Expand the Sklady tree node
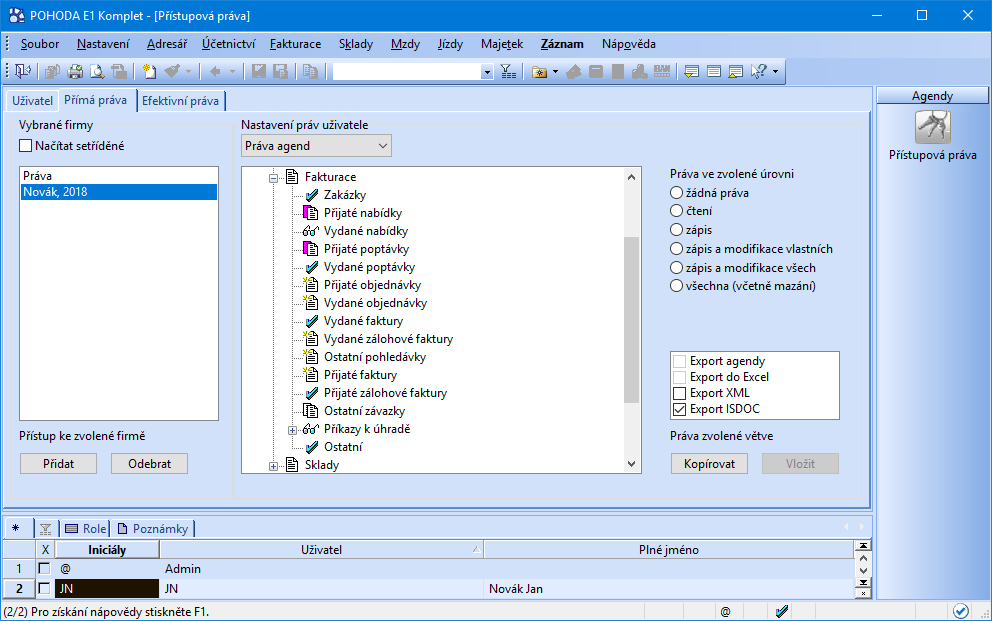Screen dimensions: 992x621 pyautogui.click(x=273, y=466)
